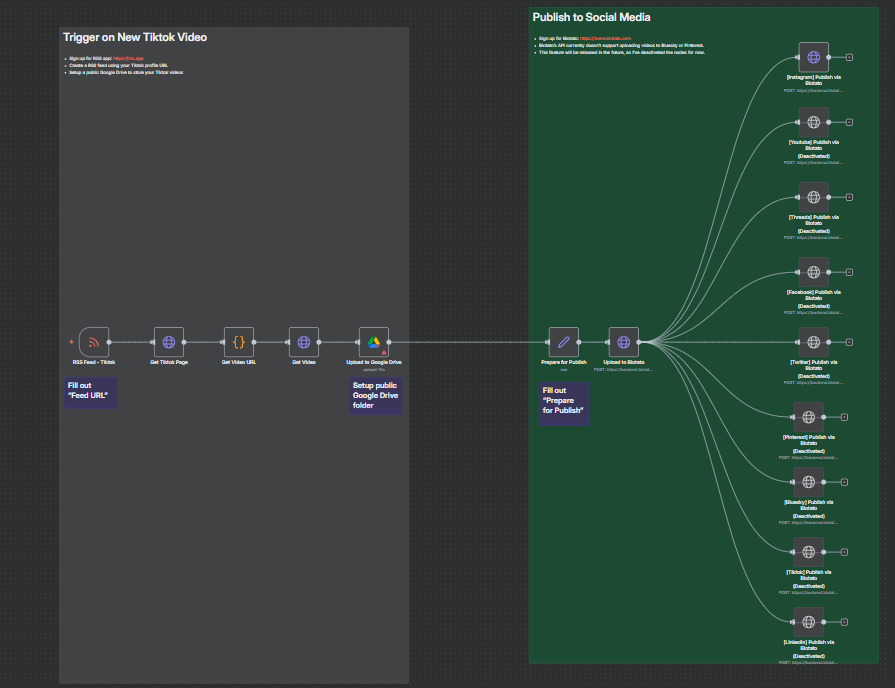Click the output plus handle after Facebook node
This screenshot has height=688, width=895.
tap(849, 272)
